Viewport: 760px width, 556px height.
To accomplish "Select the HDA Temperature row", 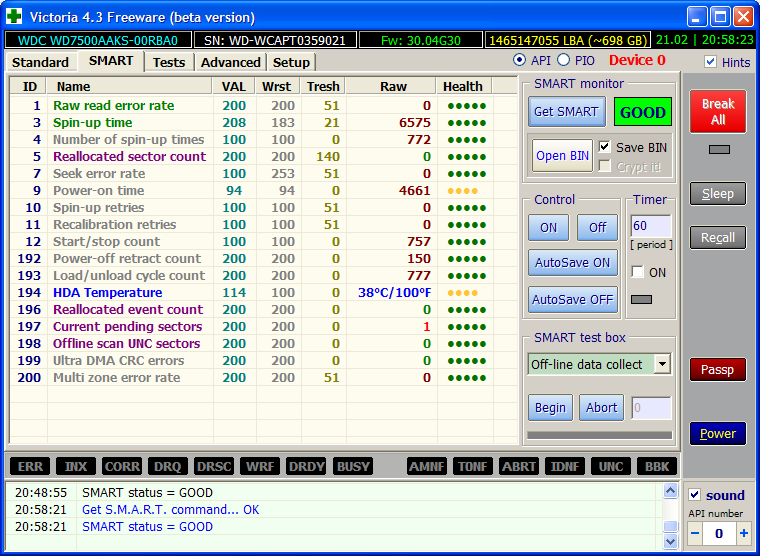I will (x=263, y=293).
